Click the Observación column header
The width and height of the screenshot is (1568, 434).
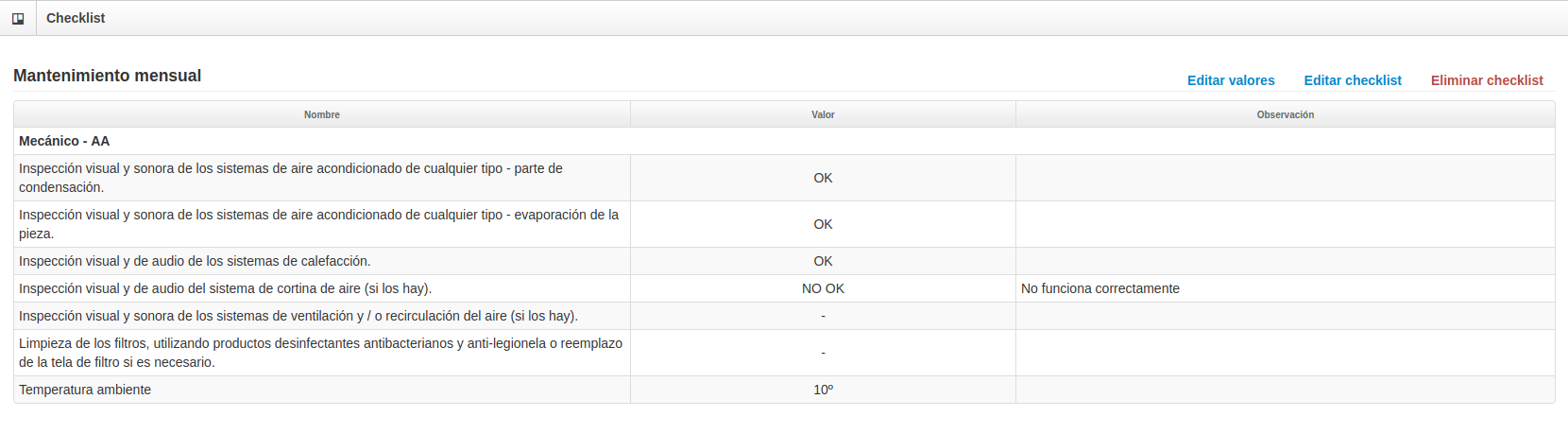pyautogui.click(x=1285, y=114)
